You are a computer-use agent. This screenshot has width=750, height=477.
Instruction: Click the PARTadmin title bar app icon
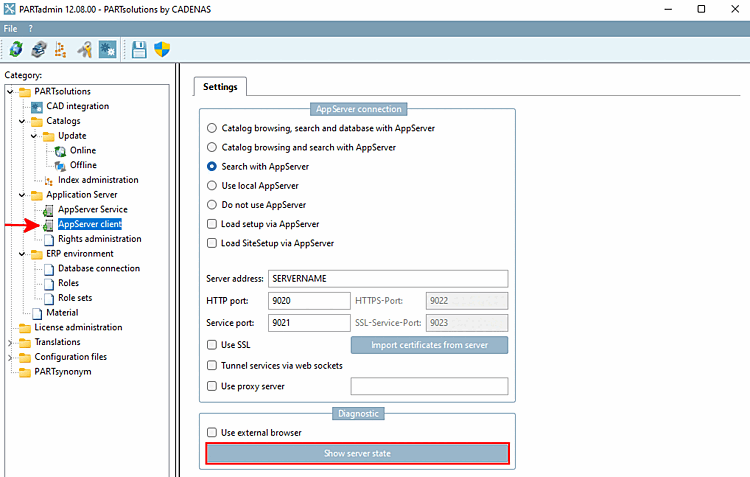click(x=10, y=9)
